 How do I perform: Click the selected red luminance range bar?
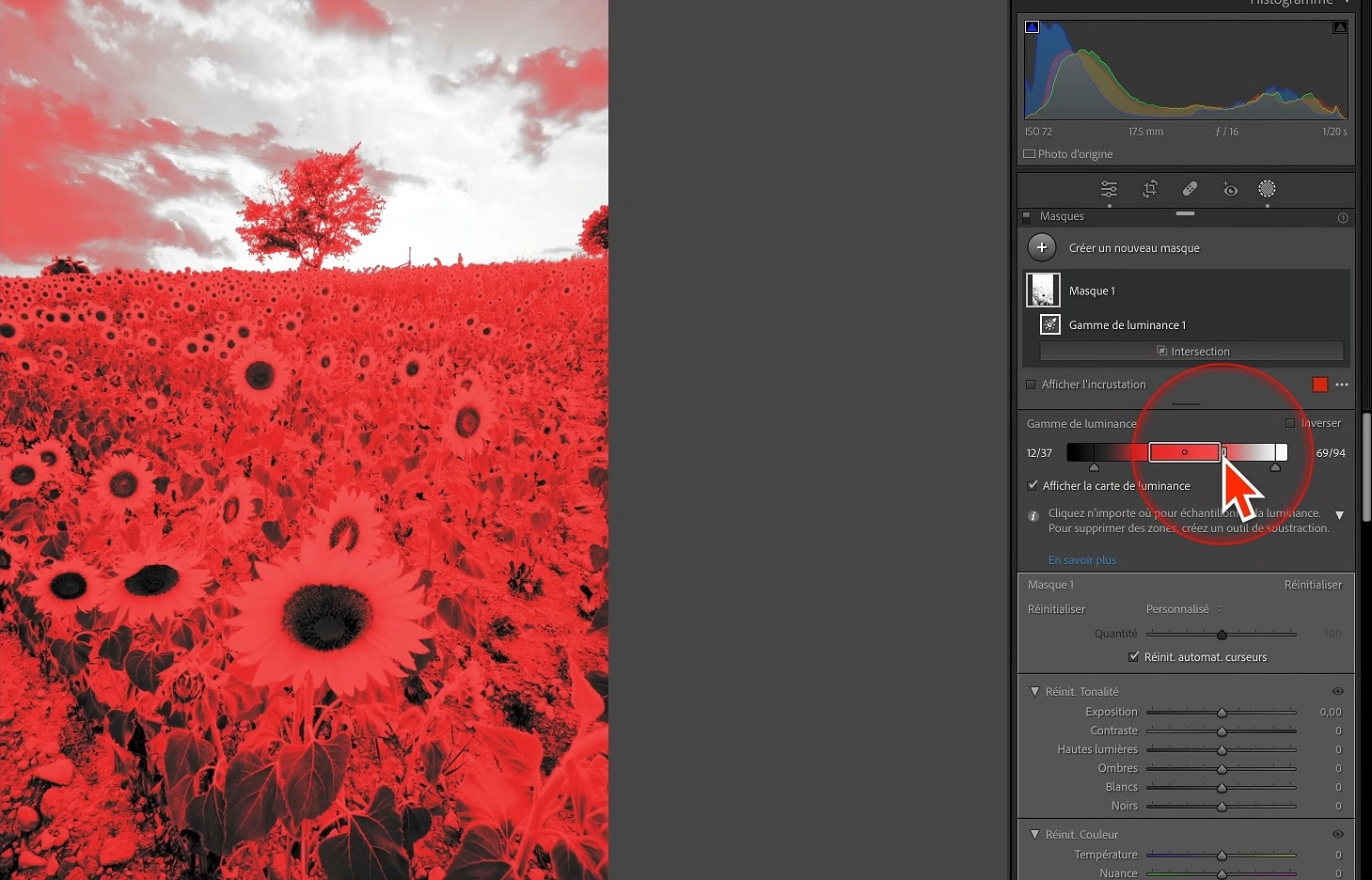click(x=1185, y=452)
